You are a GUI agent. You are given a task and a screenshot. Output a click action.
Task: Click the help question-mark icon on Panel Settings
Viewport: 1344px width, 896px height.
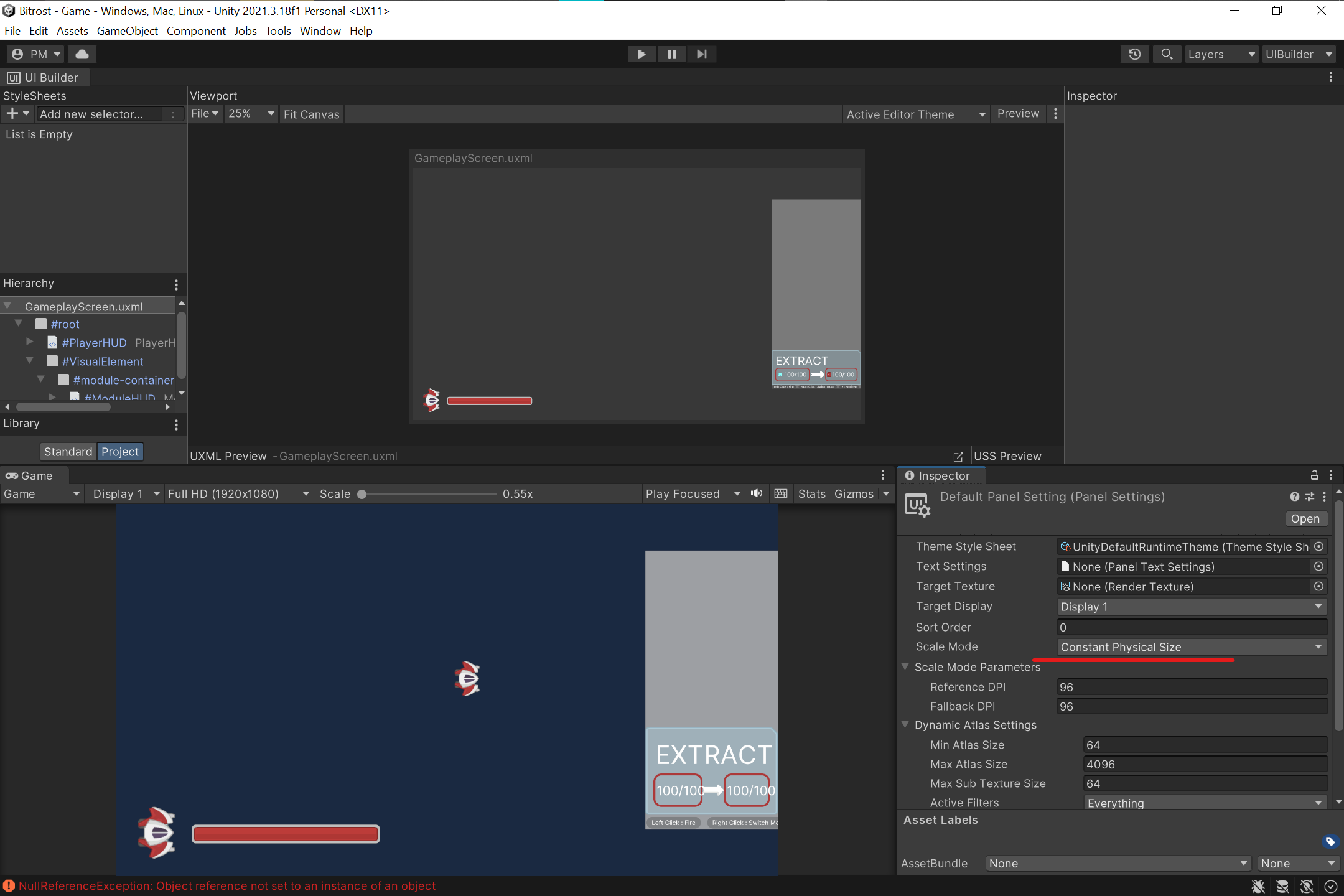[x=1295, y=497]
